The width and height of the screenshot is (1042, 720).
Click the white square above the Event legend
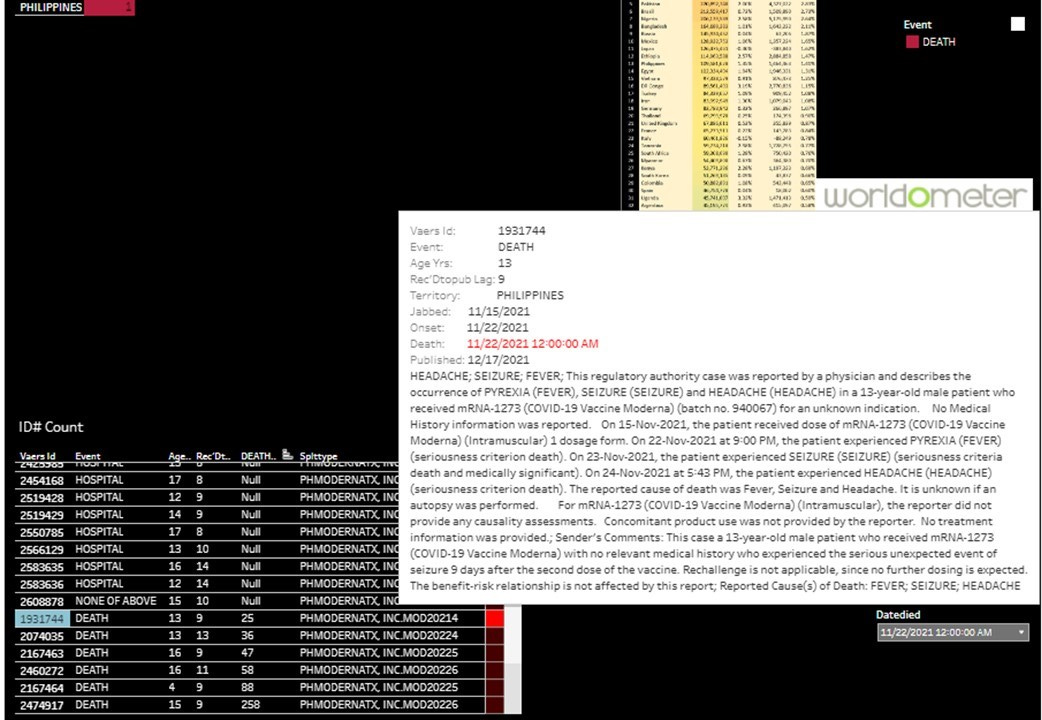point(1017,24)
